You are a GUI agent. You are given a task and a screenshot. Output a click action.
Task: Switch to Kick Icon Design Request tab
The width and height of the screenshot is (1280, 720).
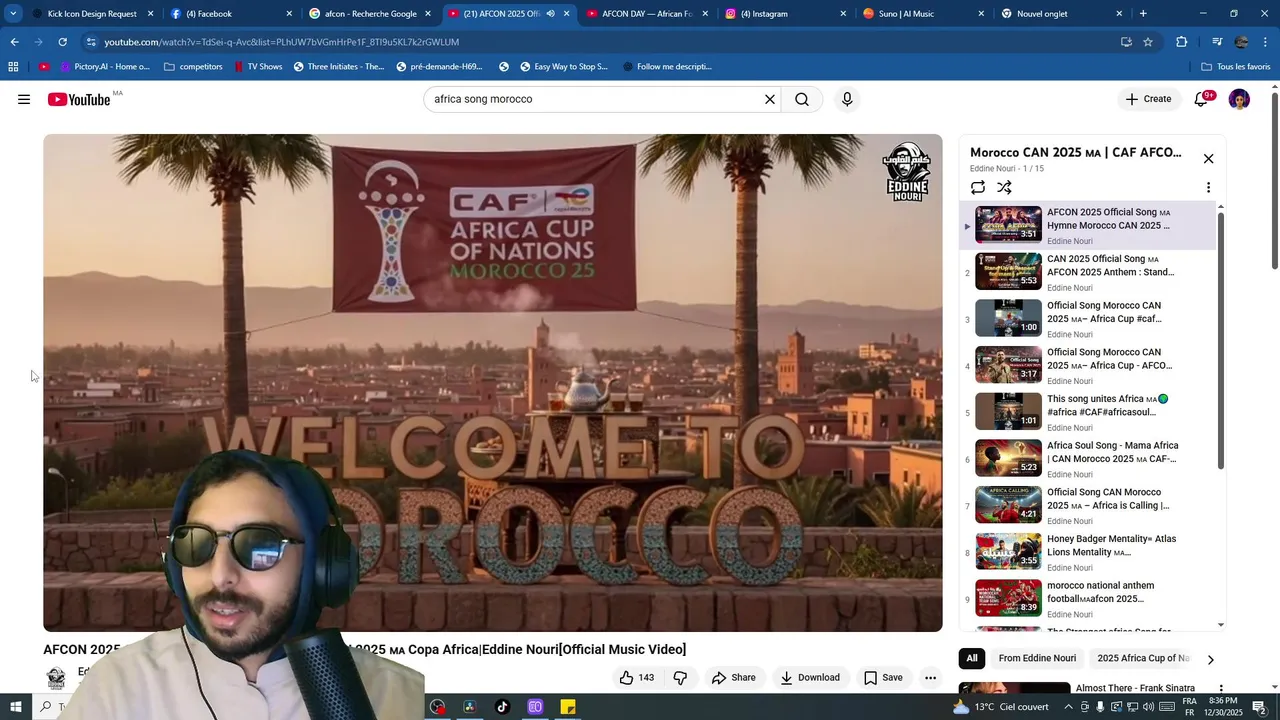pyautogui.click(x=92, y=14)
